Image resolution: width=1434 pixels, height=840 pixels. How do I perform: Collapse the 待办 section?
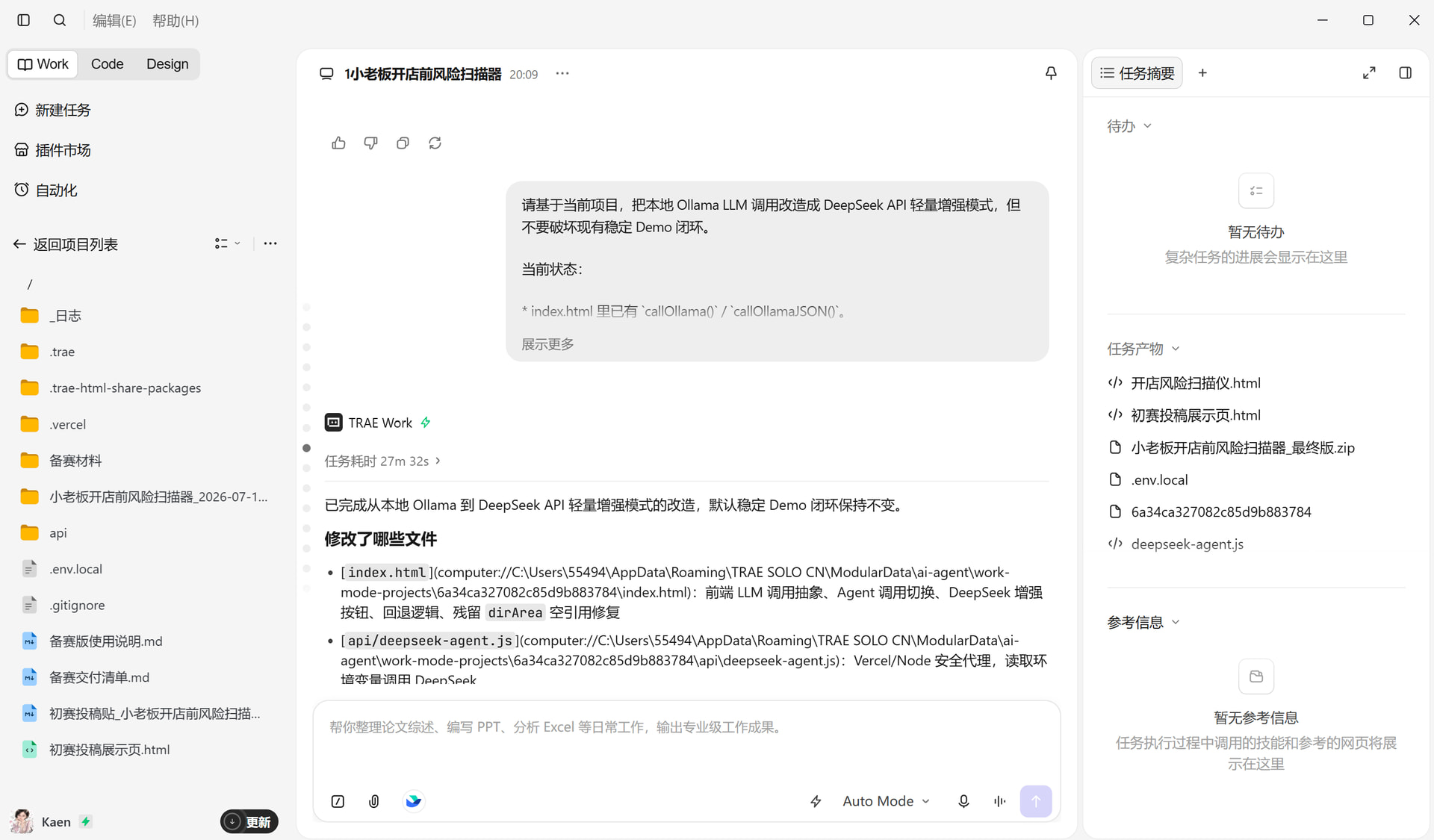(x=1129, y=126)
